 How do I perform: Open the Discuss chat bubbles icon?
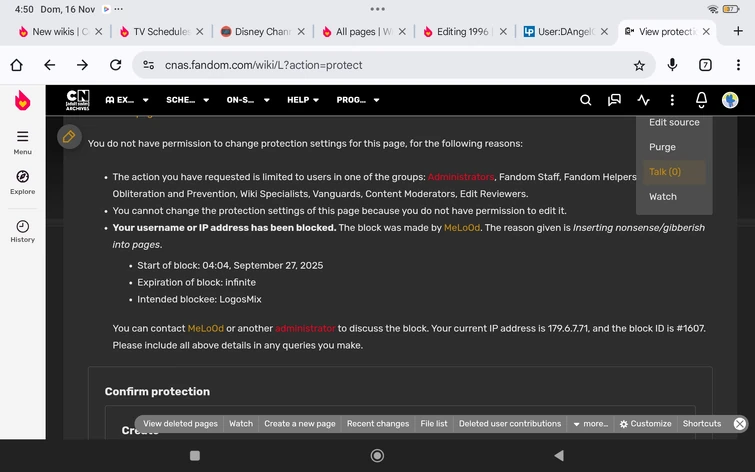[x=614, y=100]
